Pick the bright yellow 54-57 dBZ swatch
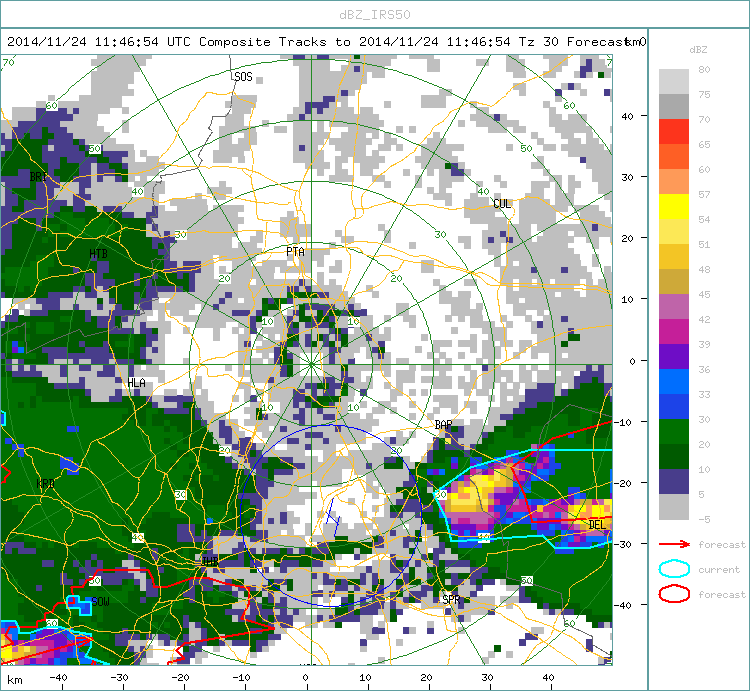 click(673, 207)
